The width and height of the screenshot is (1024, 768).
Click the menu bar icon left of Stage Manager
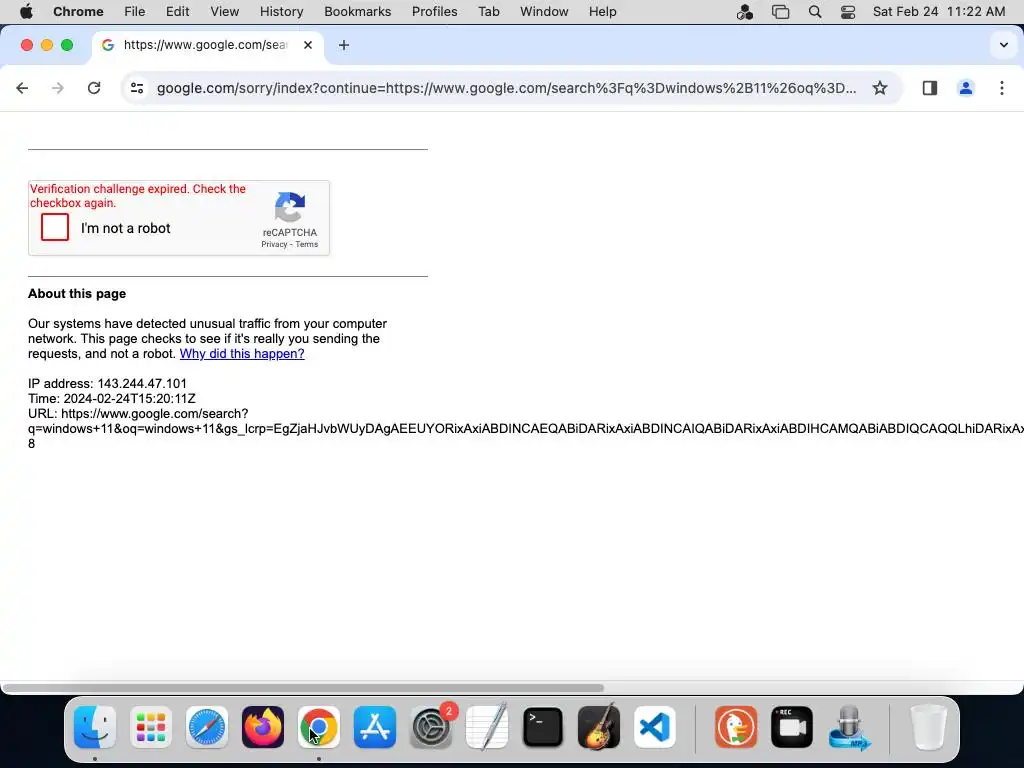(x=744, y=12)
